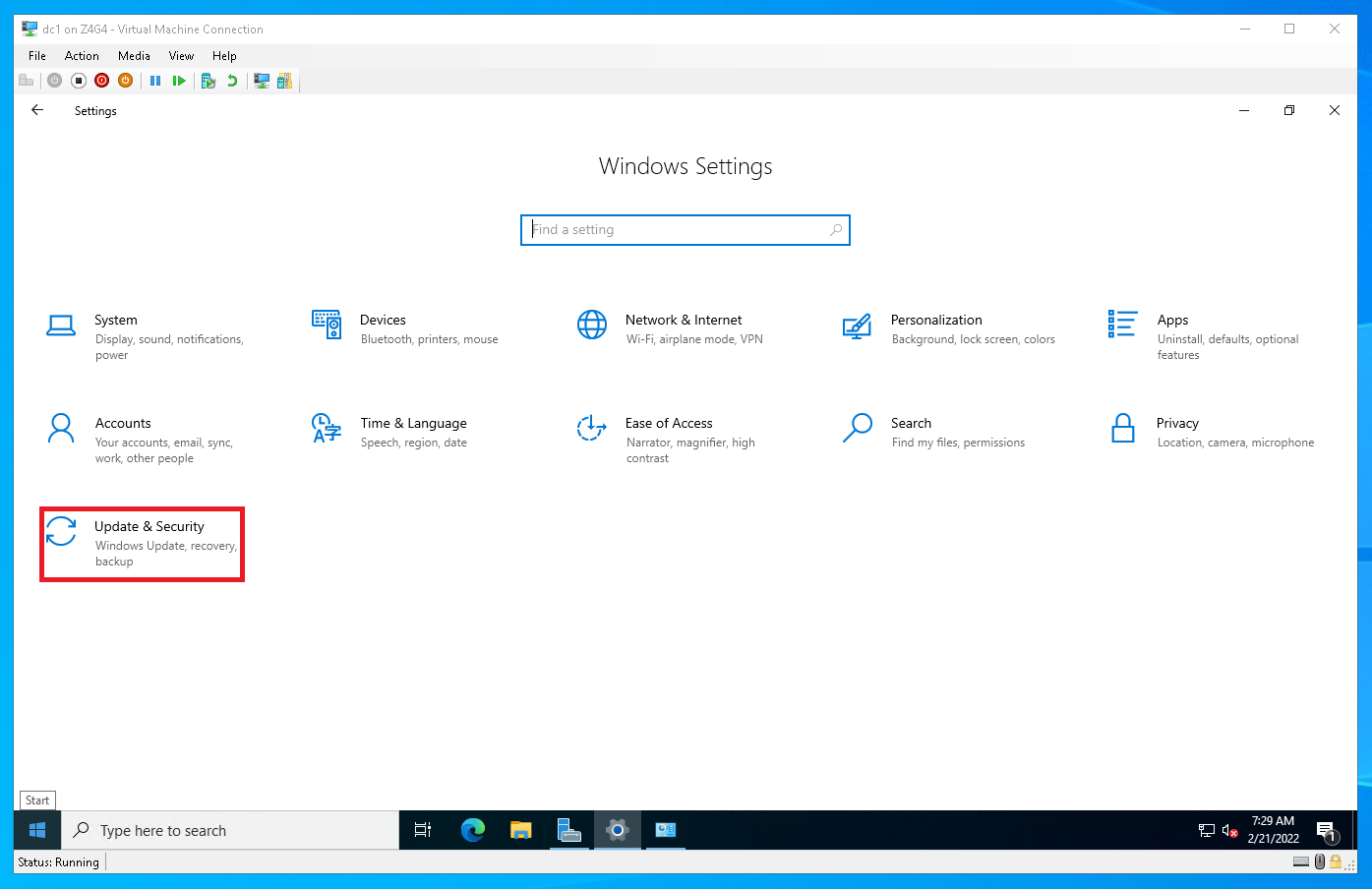This screenshot has height=889, width=1372.
Task: Open Ease of Access settings
Action: 669,440
